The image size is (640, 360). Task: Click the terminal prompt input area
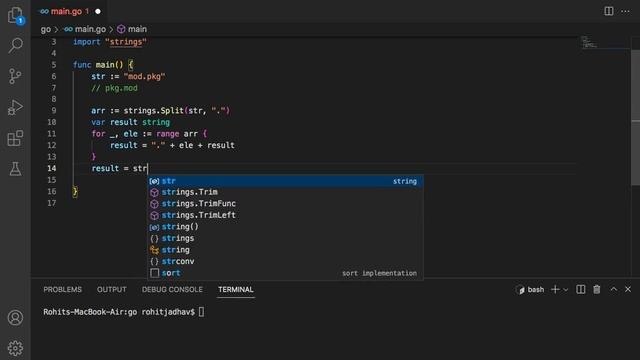pyautogui.click(x=201, y=312)
